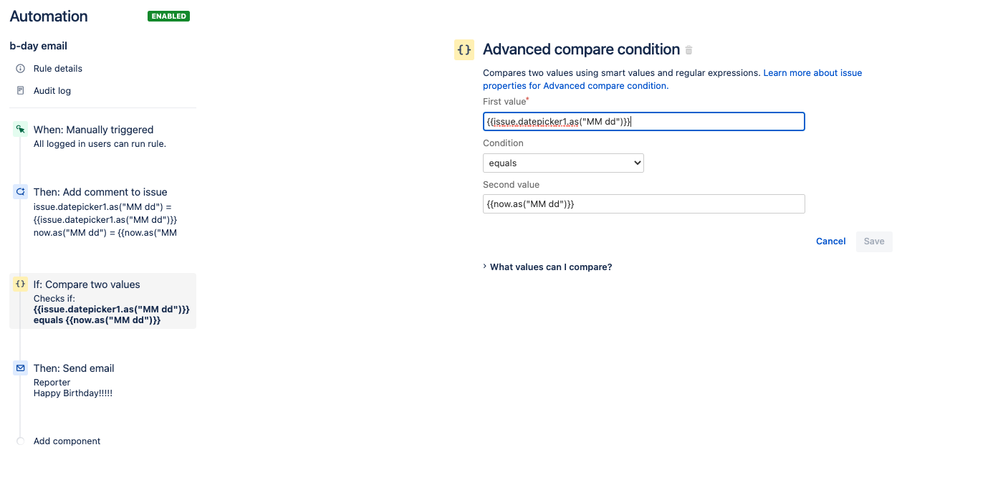Click the Add comment refresh icon
The height and width of the screenshot is (503, 998).
(x=20, y=192)
